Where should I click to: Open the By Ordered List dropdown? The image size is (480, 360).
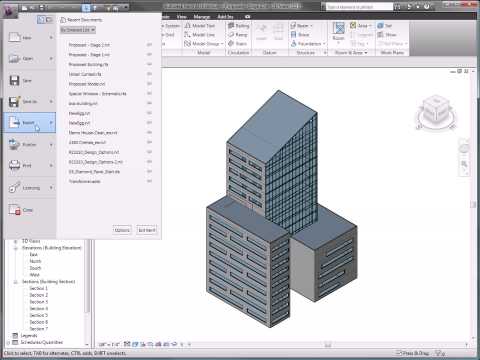click(78, 30)
